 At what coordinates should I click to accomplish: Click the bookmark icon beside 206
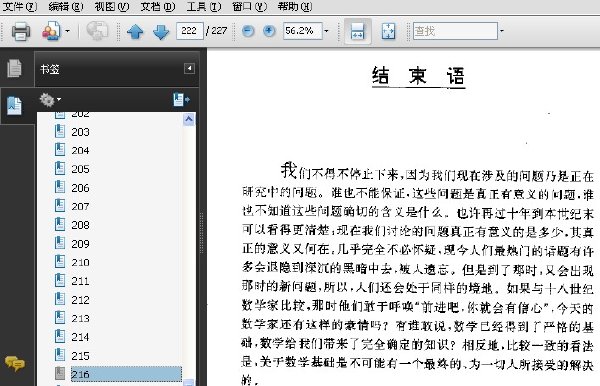click(60, 187)
